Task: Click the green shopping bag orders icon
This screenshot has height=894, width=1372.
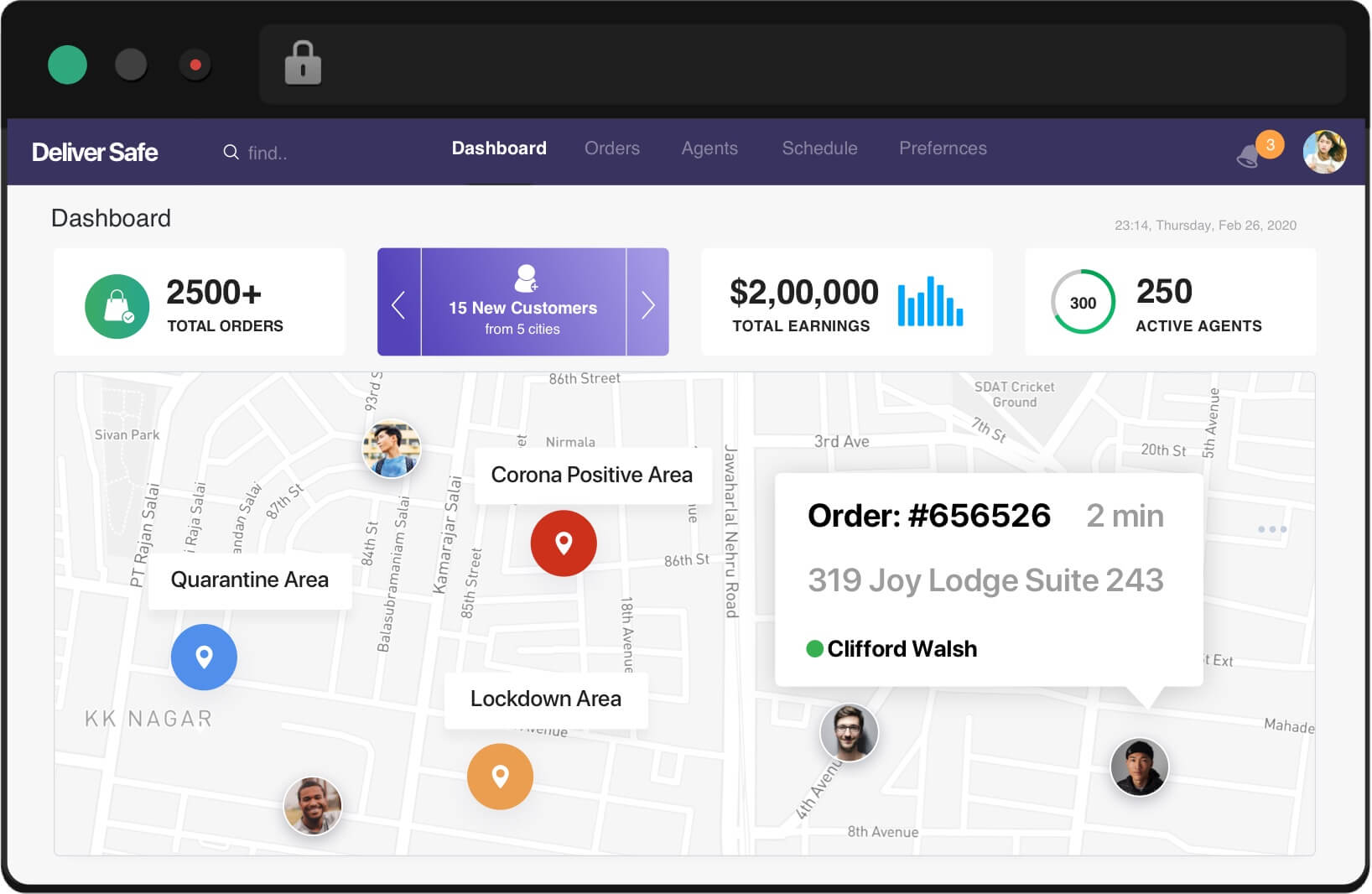Action: 117,306
